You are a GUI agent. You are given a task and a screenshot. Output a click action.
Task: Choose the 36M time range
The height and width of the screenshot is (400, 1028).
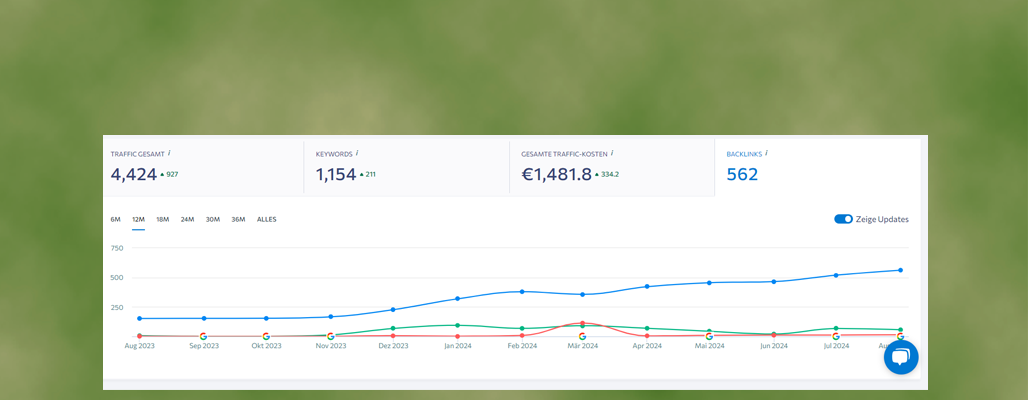(238, 219)
